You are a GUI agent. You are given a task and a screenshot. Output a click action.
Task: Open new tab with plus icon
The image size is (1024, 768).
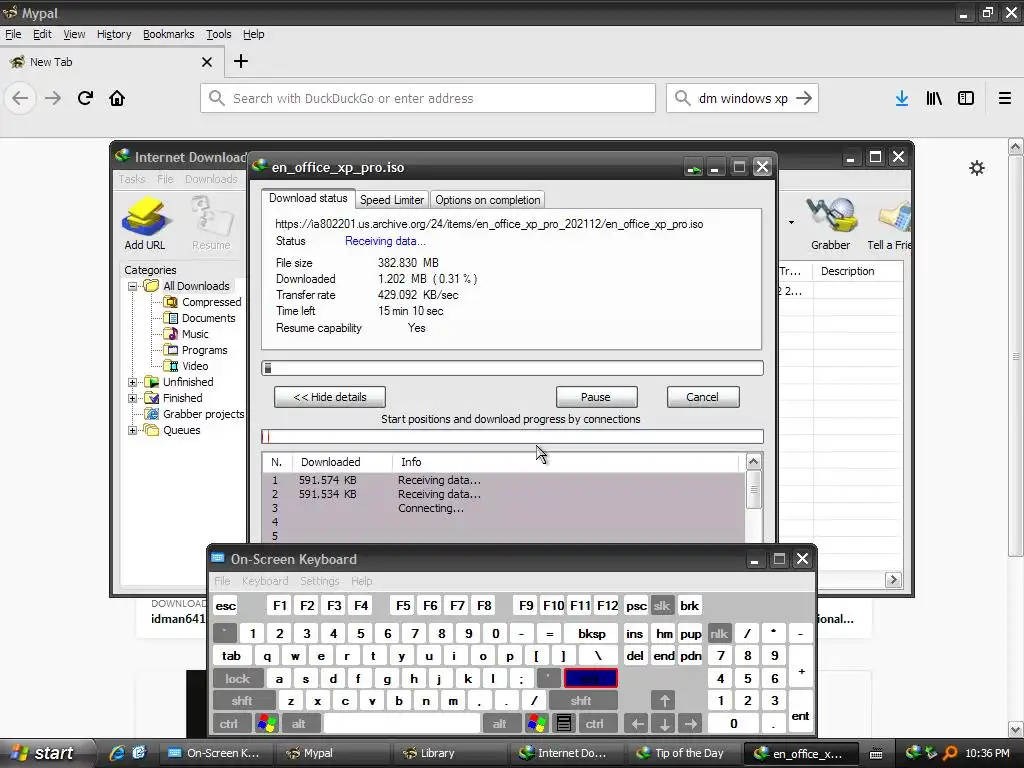tap(241, 61)
